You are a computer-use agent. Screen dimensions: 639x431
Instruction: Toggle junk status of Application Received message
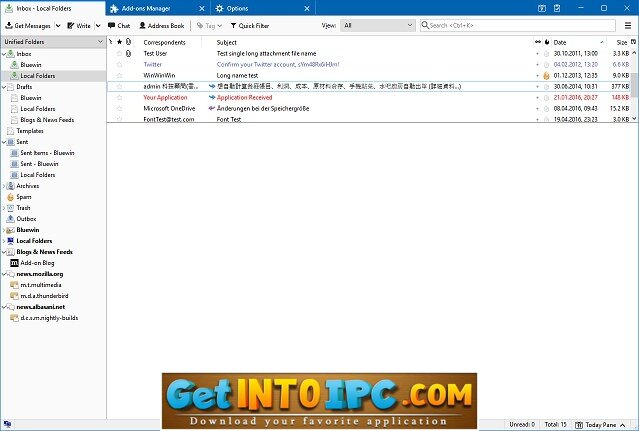pyautogui.click(x=546, y=97)
